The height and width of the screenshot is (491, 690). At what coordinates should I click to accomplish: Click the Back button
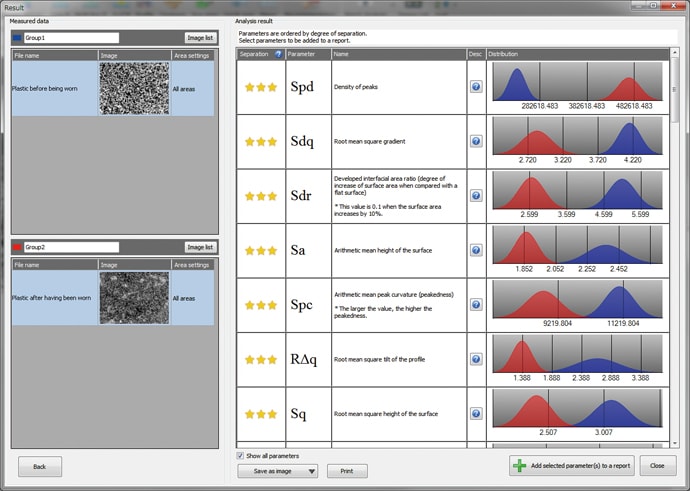40,466
